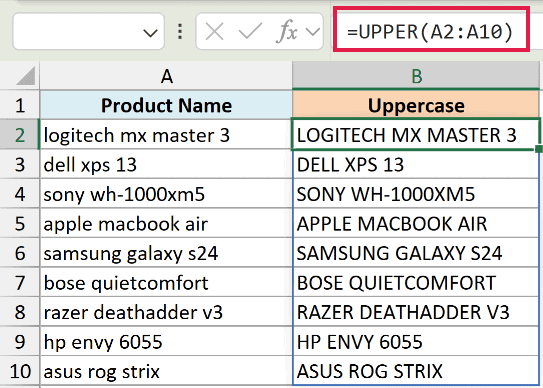Open the Insert Function fx button
This screenshot has width=543, height=388.
click(287, 32)
